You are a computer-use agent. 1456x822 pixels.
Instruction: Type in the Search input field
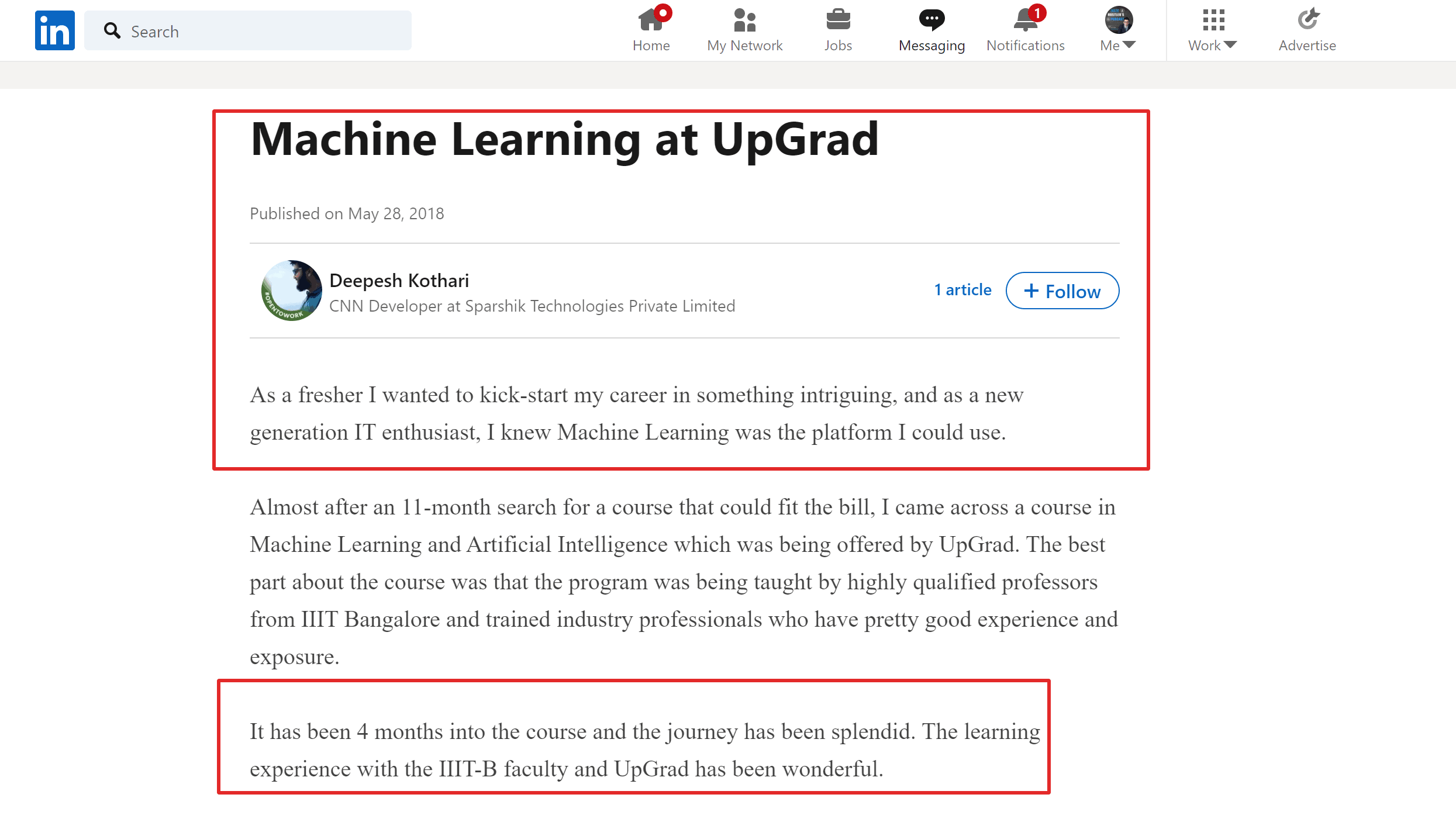pyautogui.click(x=263, y=31)
